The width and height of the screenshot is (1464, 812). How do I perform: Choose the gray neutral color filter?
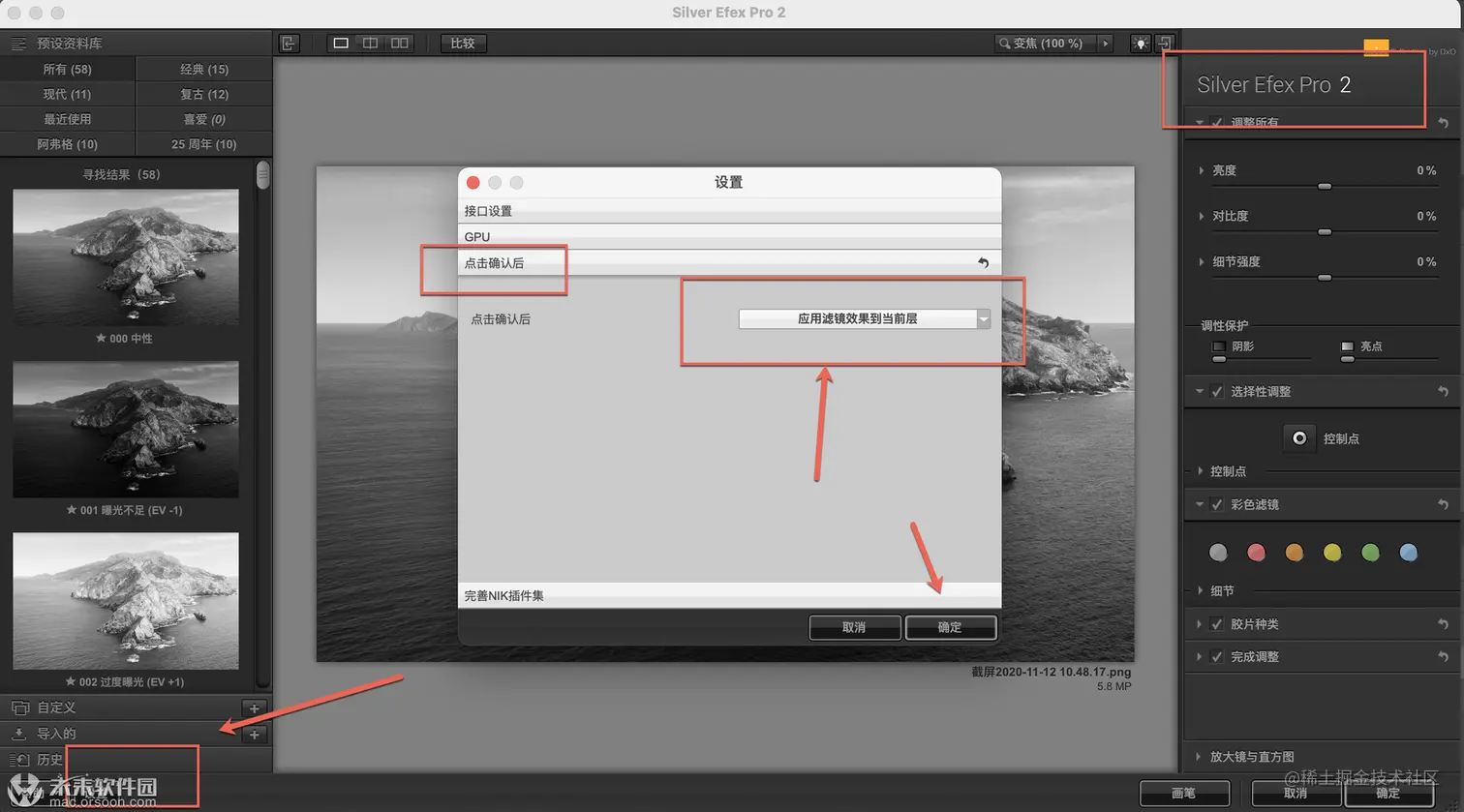[1218, 553]
